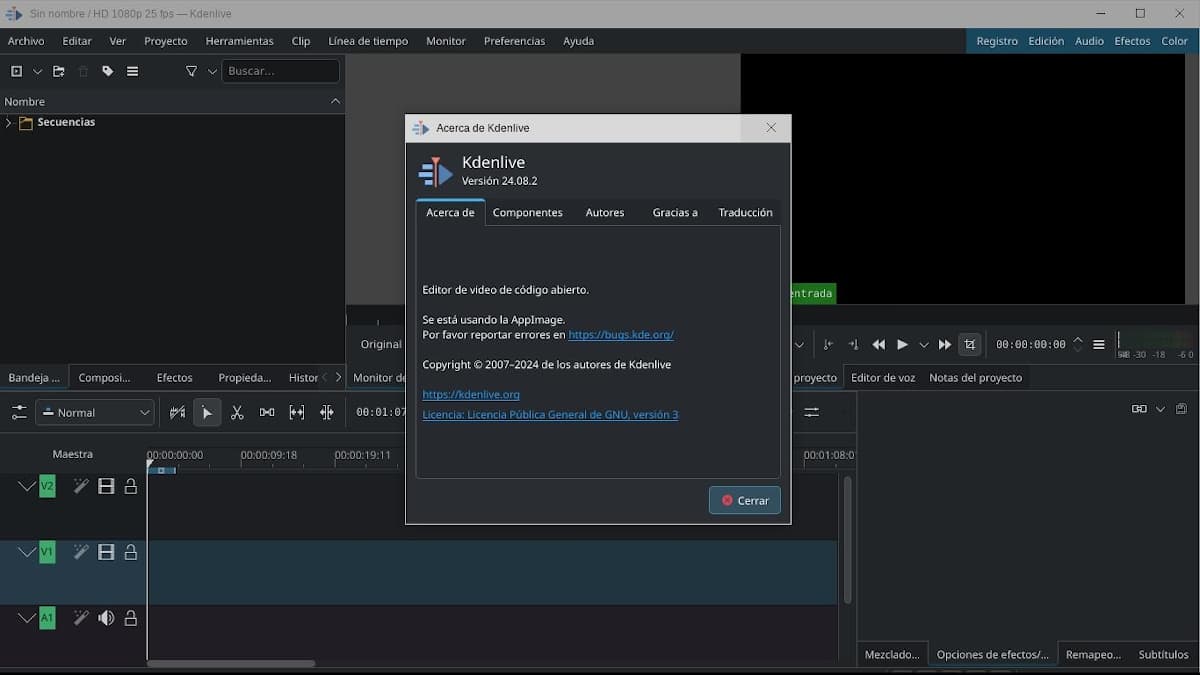
Task: Collapse track A1 with its chevron
Action: point(27,618)
